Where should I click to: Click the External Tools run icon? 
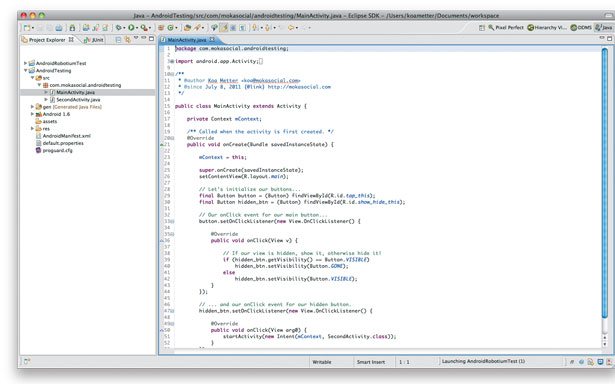pyautogui.click(x=144, y=28)
